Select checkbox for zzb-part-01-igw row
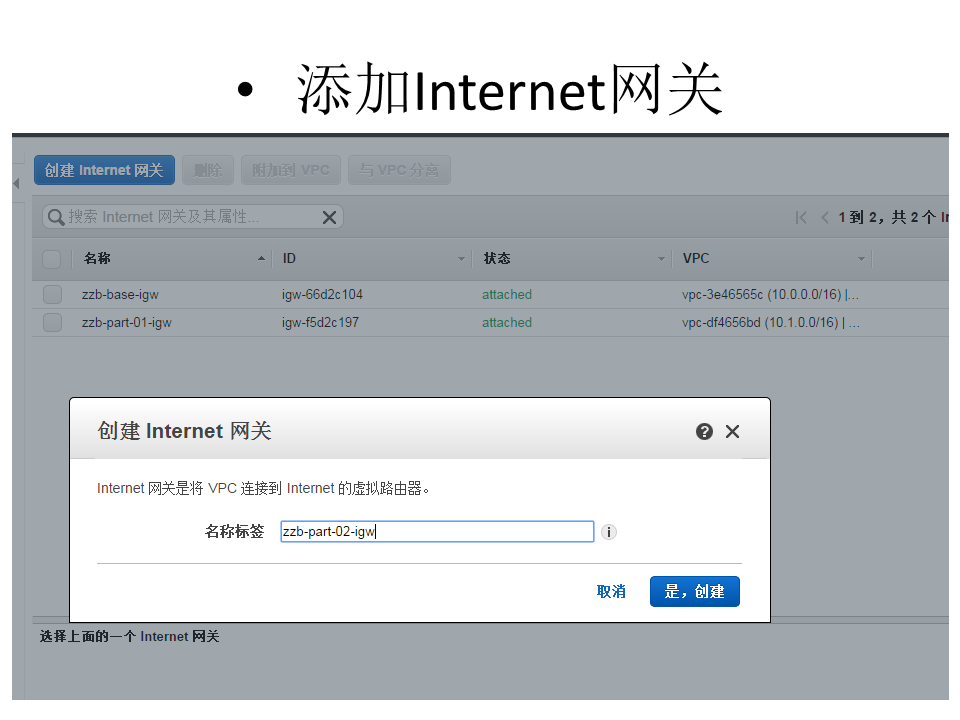The width and height of the screenshot is (960, 720). pos(53,323)
